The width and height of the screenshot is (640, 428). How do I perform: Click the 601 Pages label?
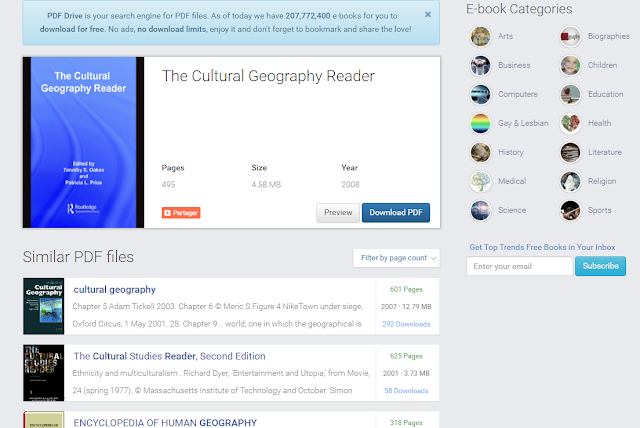click(x=406, y=289)
